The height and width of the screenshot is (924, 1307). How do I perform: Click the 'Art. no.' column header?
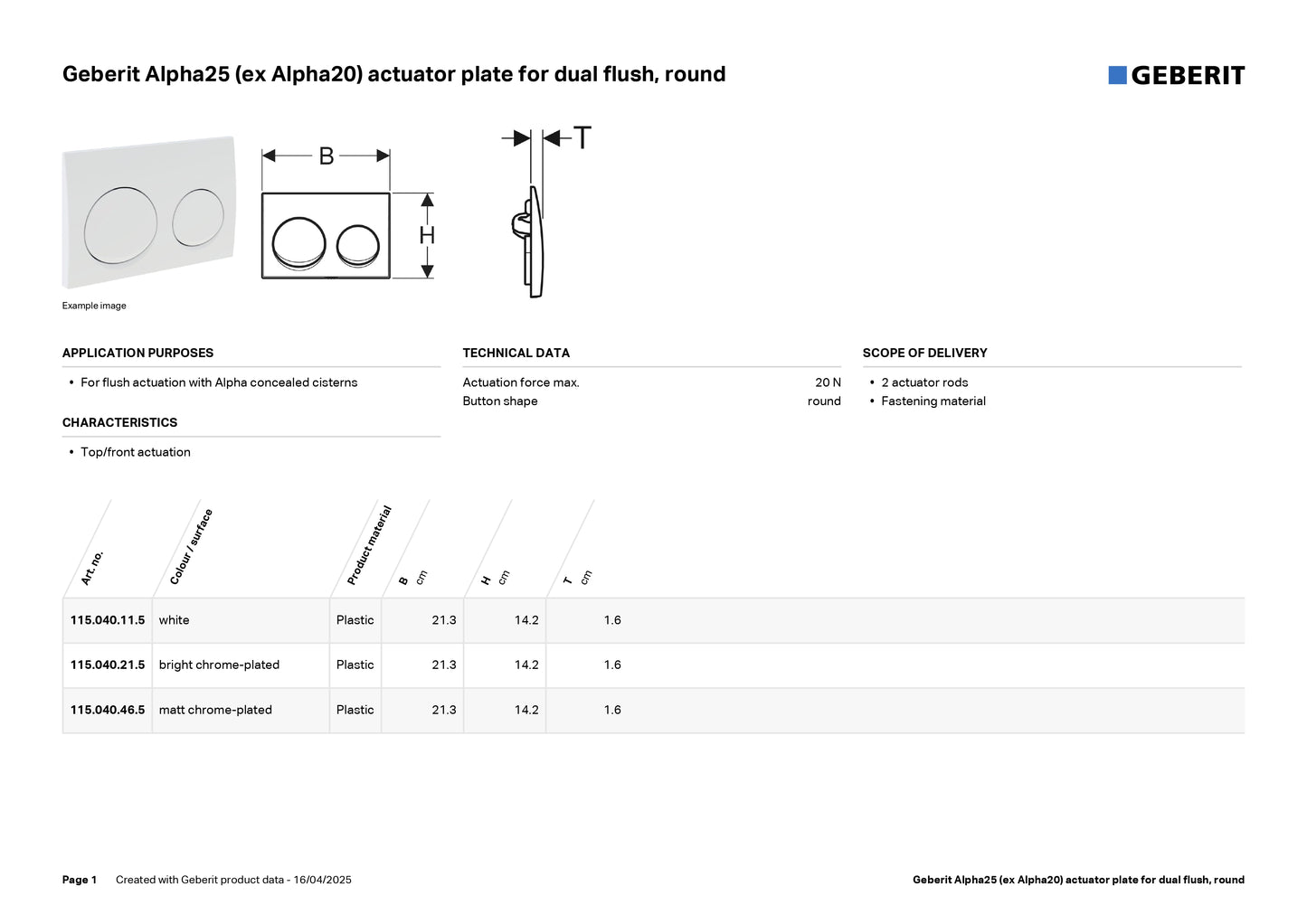(x=92, y=568)
